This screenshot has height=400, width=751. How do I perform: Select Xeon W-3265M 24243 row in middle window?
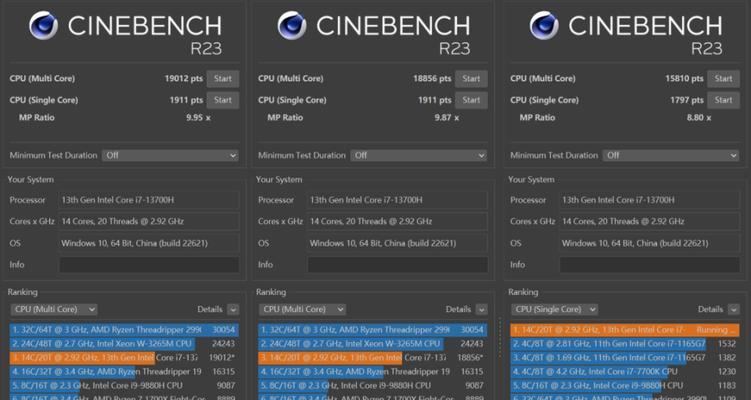373,343
